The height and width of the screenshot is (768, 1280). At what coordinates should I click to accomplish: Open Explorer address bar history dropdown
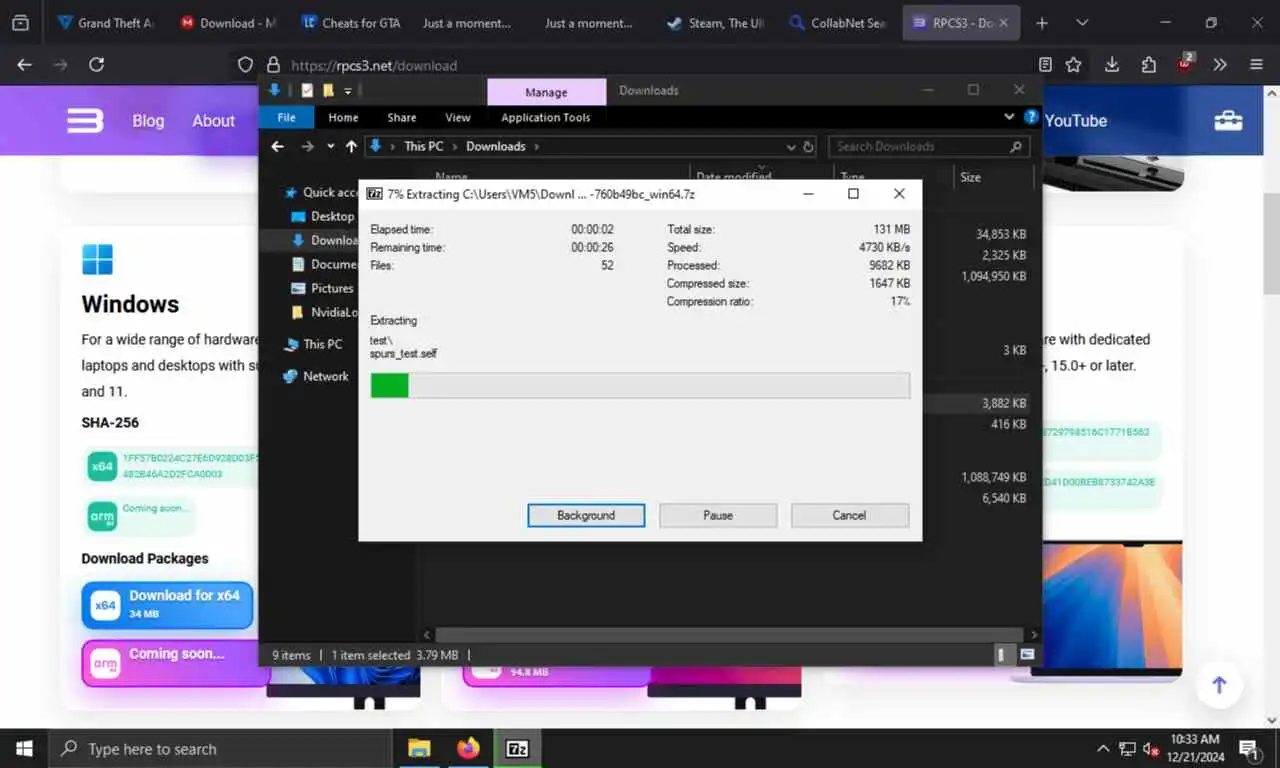pos(791,146)
